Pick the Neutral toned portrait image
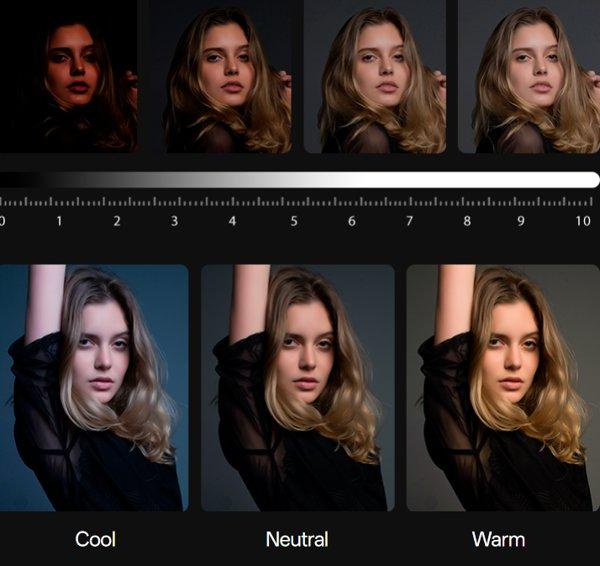Image resolution: width=600 pixels, height=566 pixels. tap(298, 388)
